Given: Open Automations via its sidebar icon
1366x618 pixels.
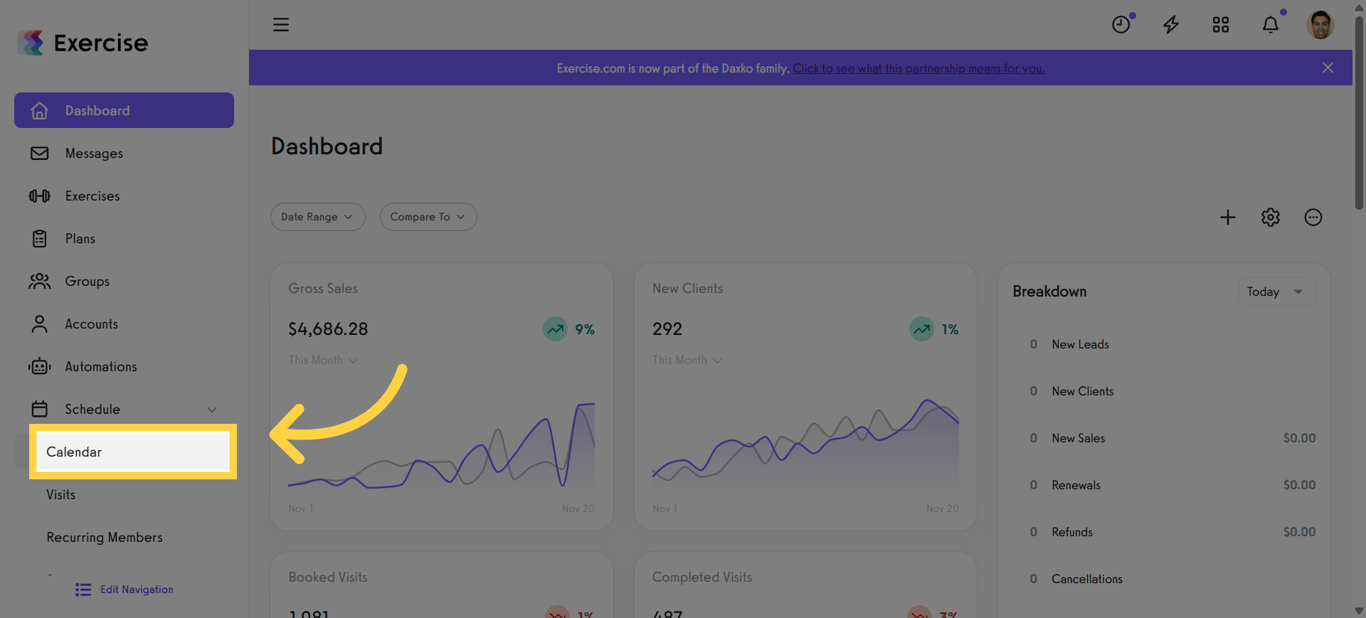Looking at the screenshot, I should pos(39,366).
